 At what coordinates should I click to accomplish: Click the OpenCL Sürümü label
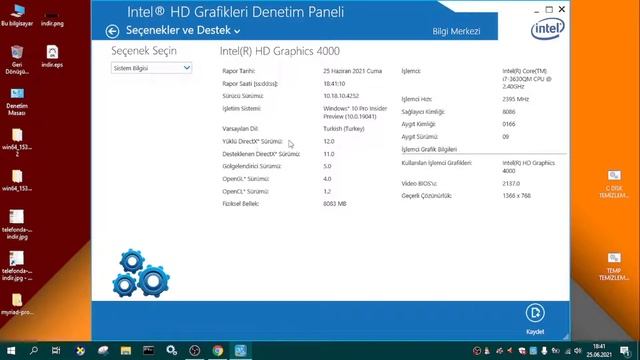[245, 191]
